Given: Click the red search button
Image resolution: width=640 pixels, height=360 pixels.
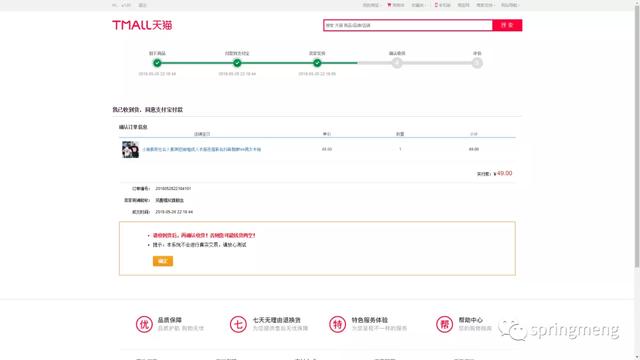Looking at the screenshot, I should click(507, 25).
